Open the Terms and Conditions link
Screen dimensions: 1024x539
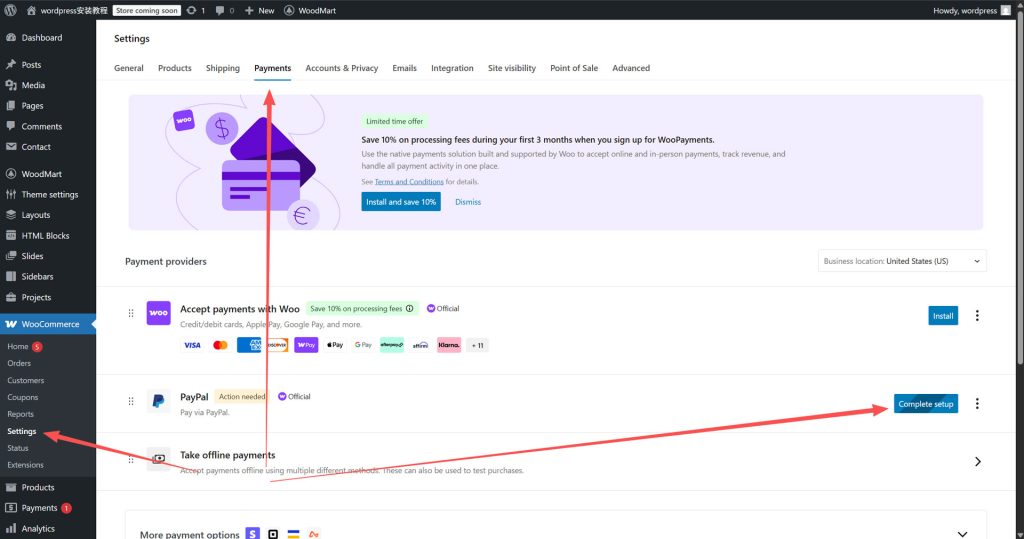pos(409,182)
